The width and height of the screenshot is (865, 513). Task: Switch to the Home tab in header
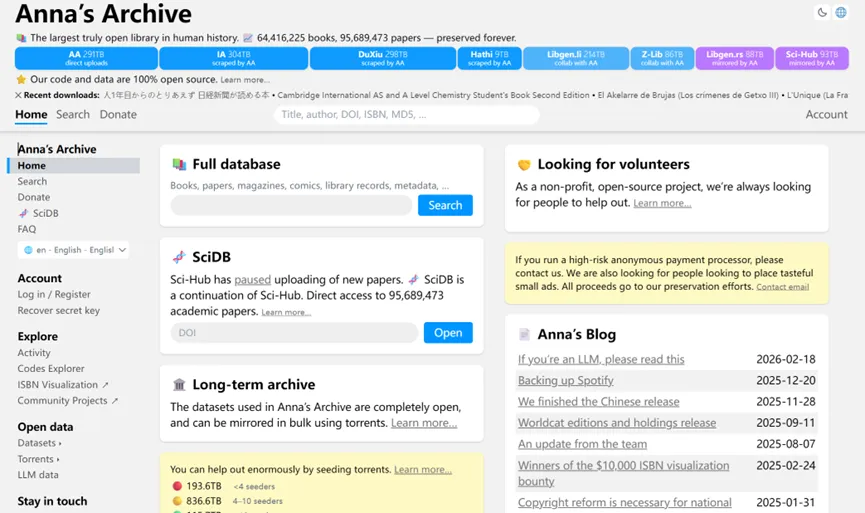31,115
